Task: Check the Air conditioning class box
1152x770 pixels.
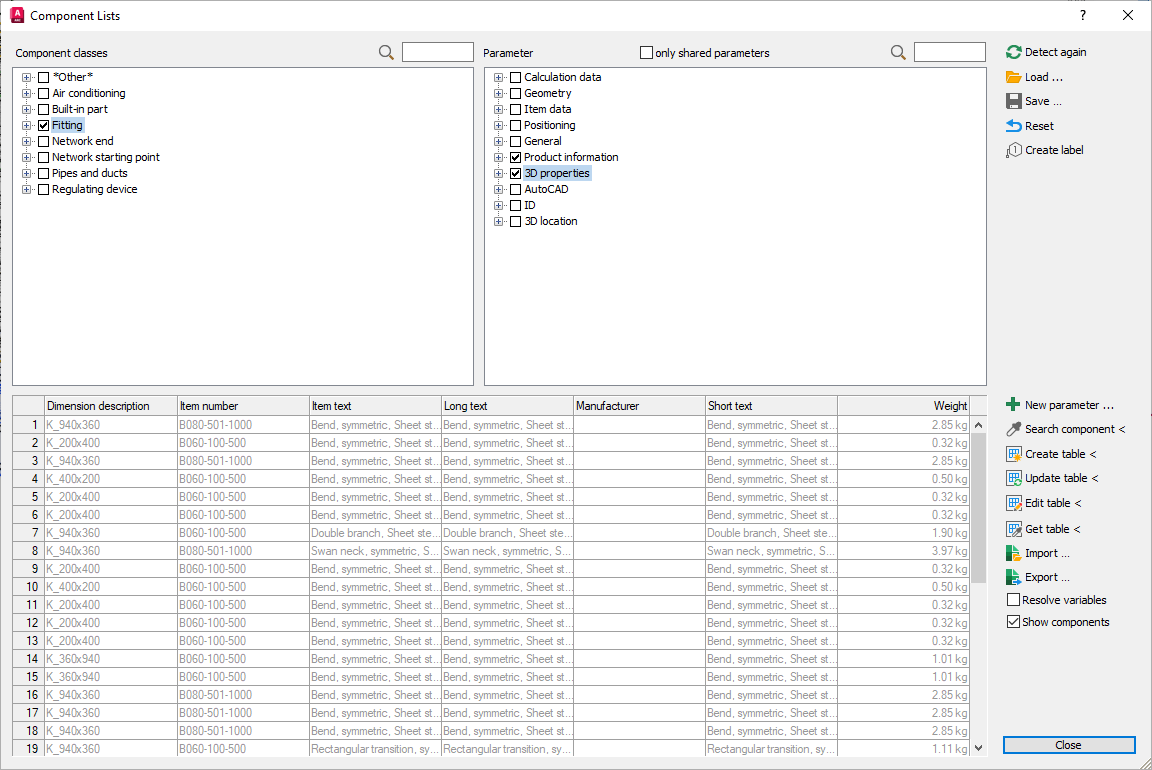Action: pos(43,93)
